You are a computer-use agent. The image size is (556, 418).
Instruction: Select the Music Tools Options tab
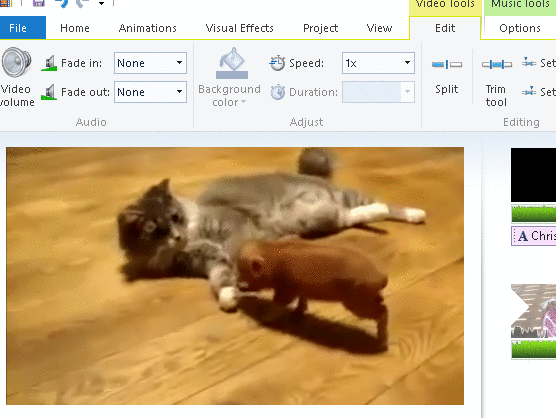[520, 28]
